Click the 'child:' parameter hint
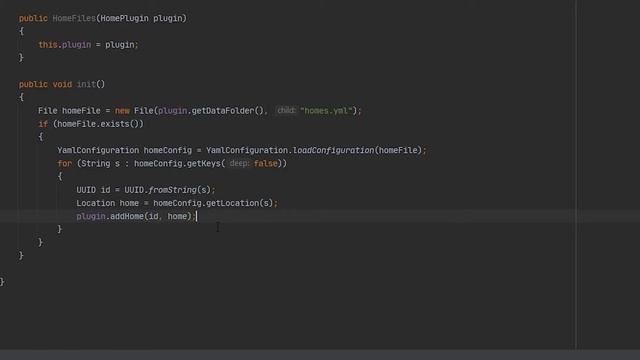The image size is (640, 360). [286, 110]
